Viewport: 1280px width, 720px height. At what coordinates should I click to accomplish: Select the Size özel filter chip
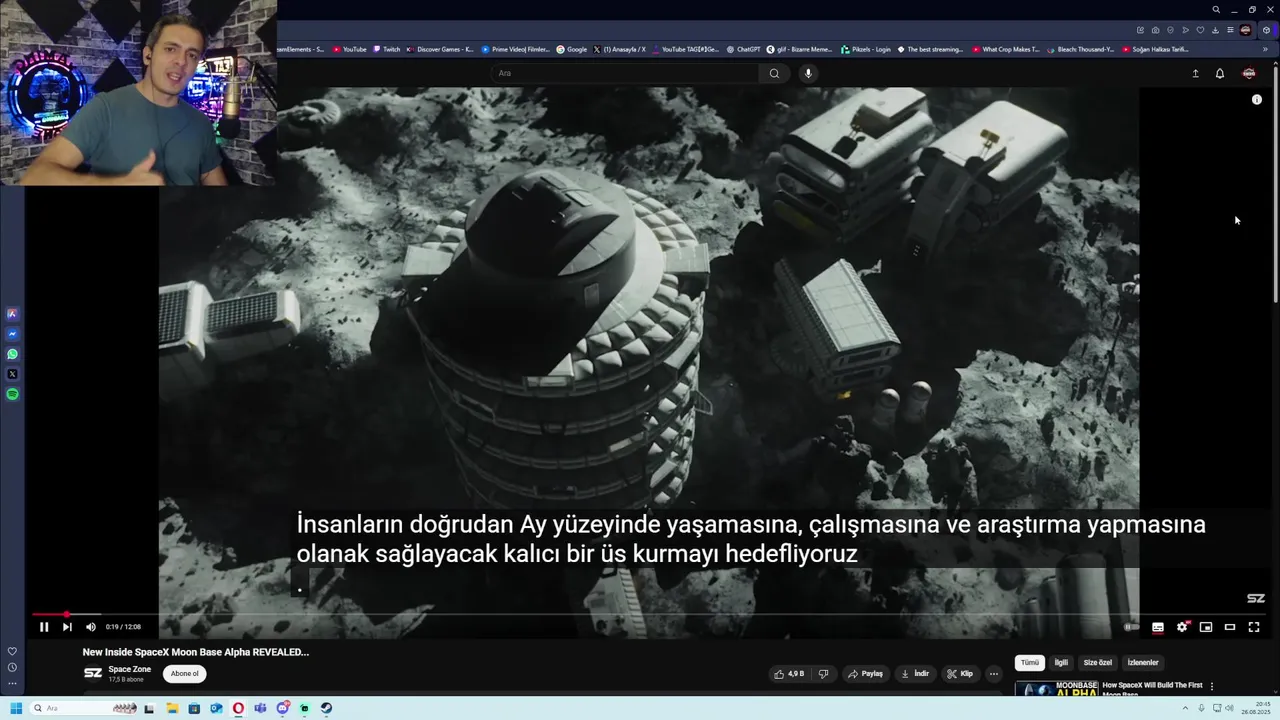click(x=1098, y=663)
